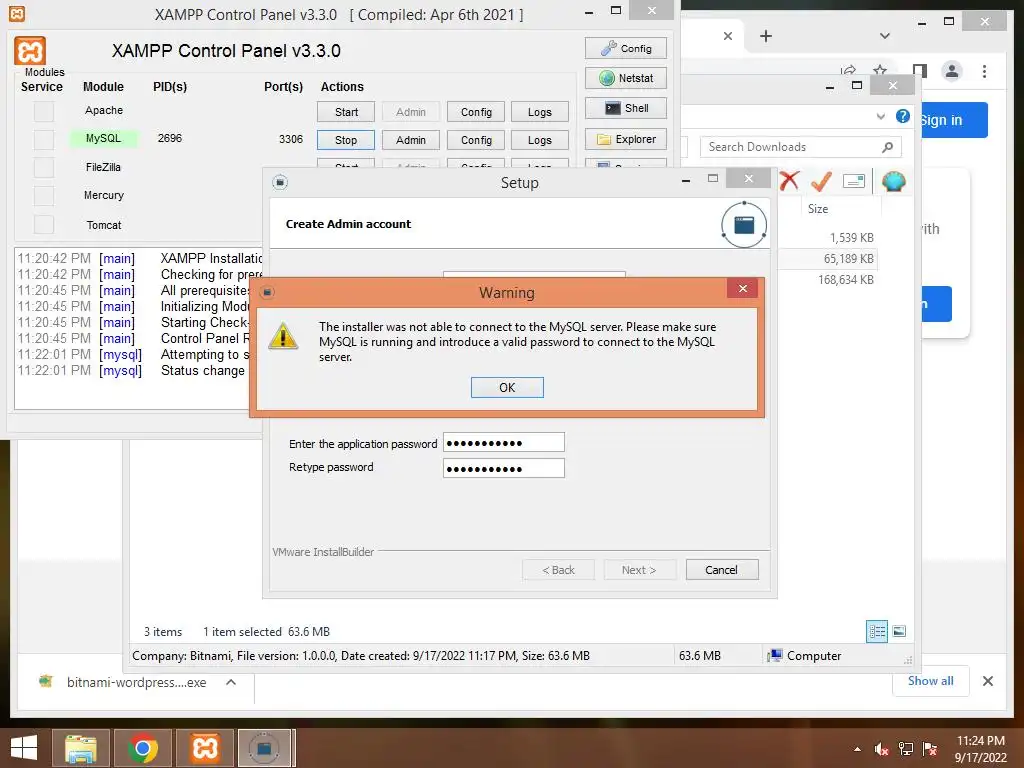Expand the Explorer ribbon chevron
The image size is (1024, 768).
881,116
